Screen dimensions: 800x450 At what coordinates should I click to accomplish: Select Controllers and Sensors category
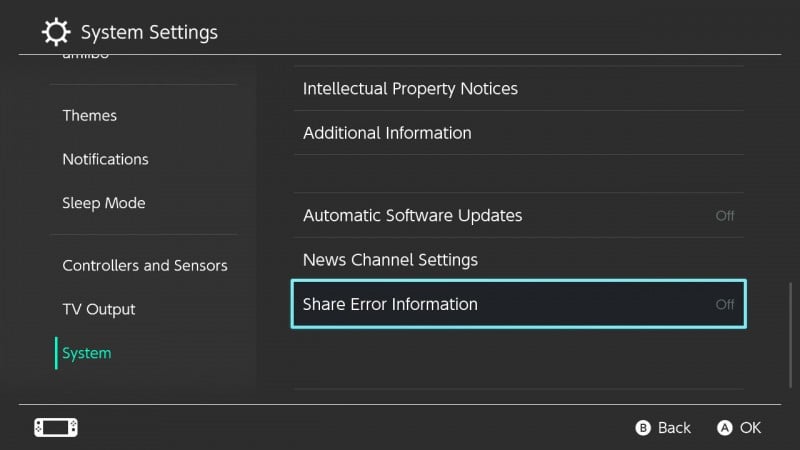[x=145, y=265]
